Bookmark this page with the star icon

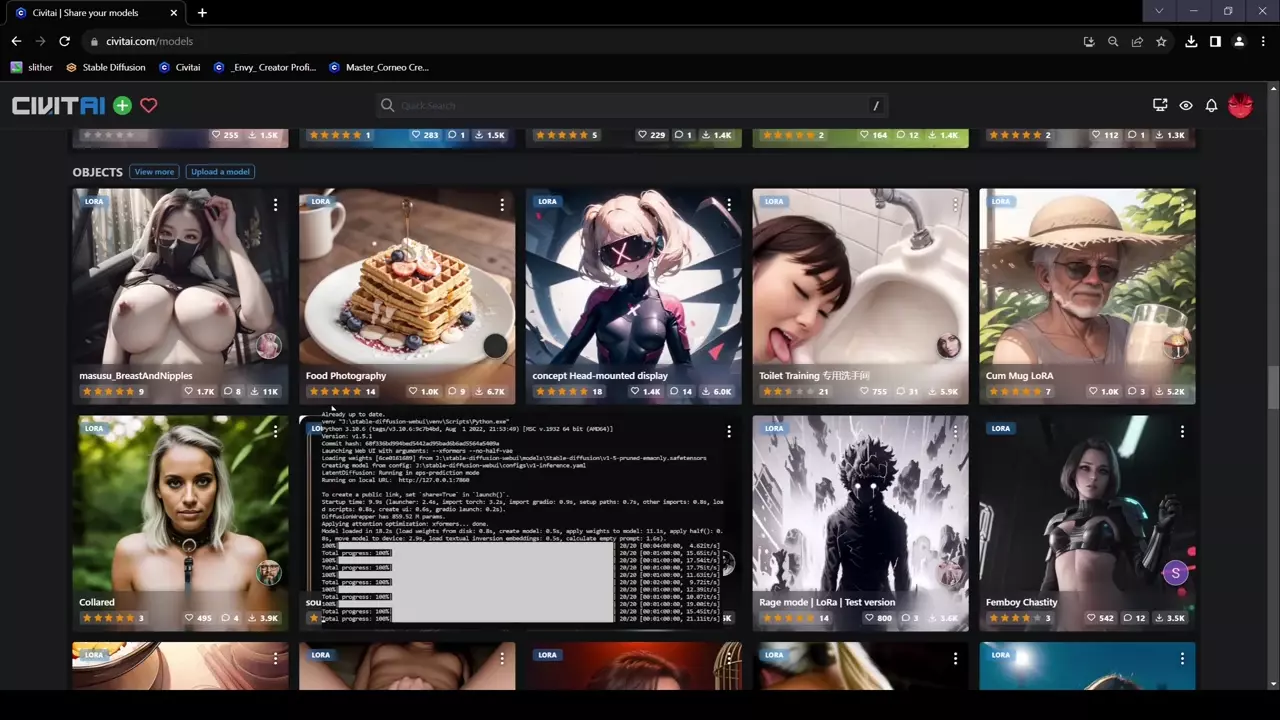tap(1161, 41)
